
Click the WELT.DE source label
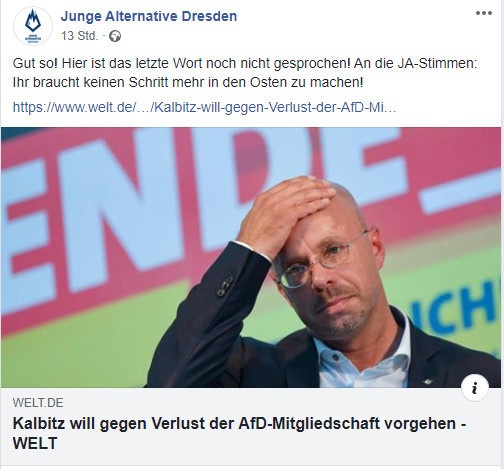tap(38, 403)
